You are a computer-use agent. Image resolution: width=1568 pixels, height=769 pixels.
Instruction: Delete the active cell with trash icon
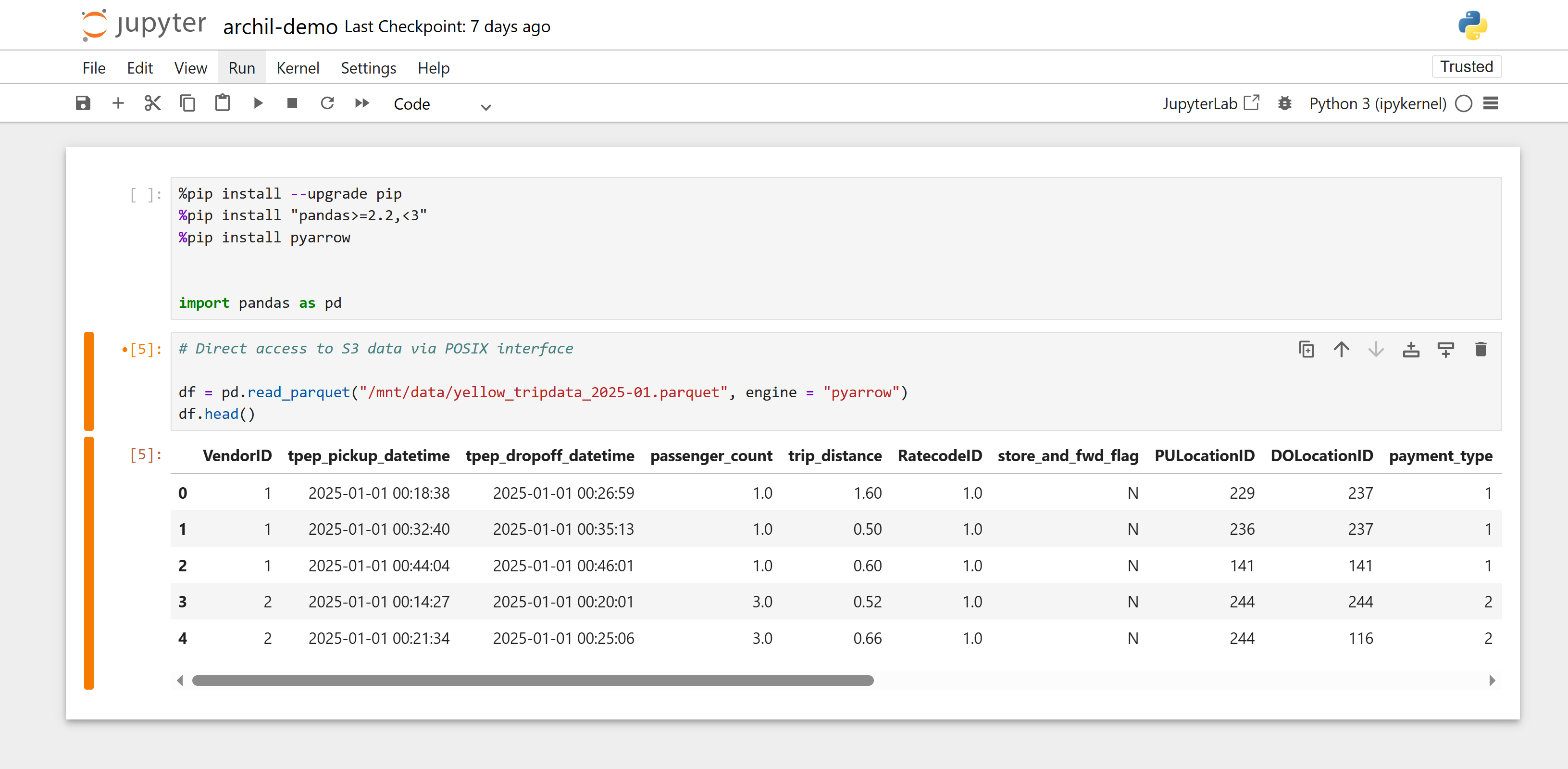point(1481,350)
